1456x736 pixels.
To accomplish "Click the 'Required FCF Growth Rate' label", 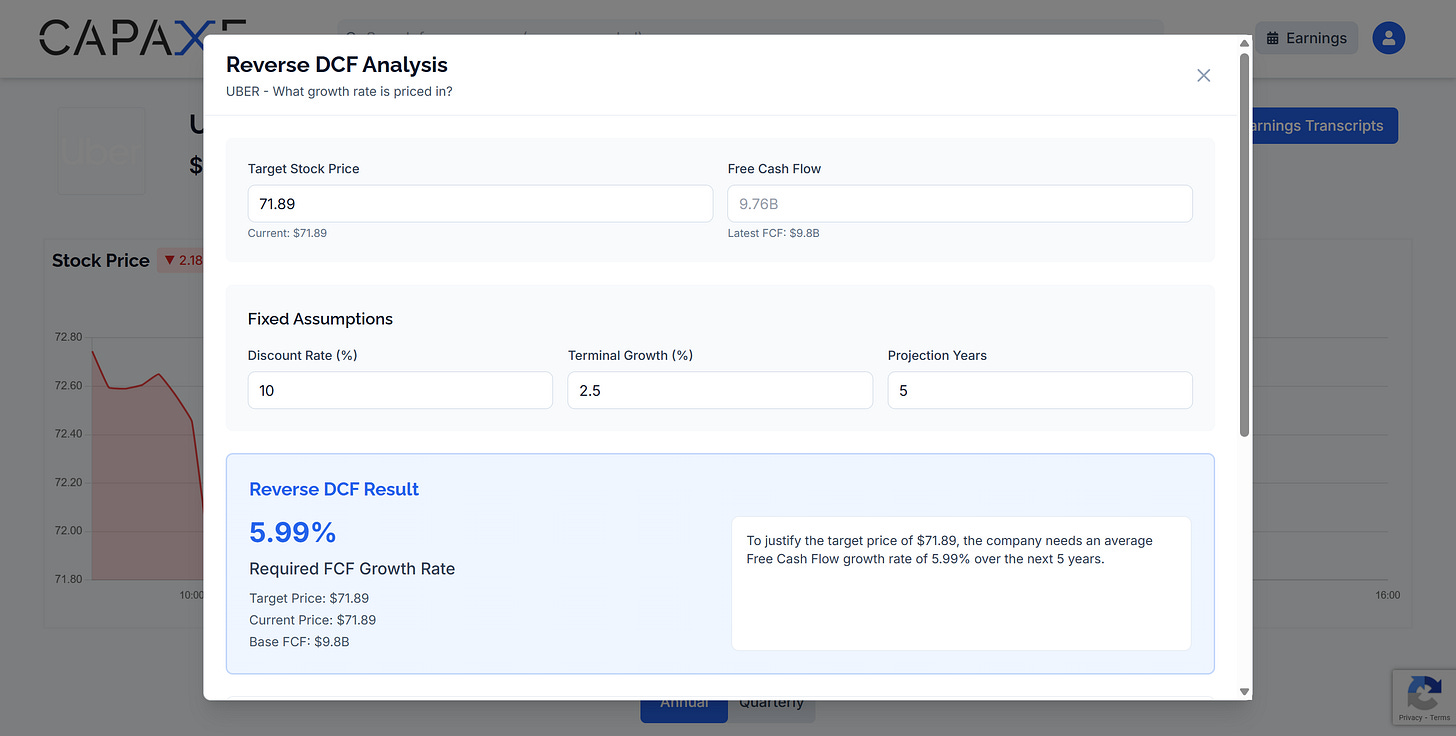I will [x=352, y=569].
